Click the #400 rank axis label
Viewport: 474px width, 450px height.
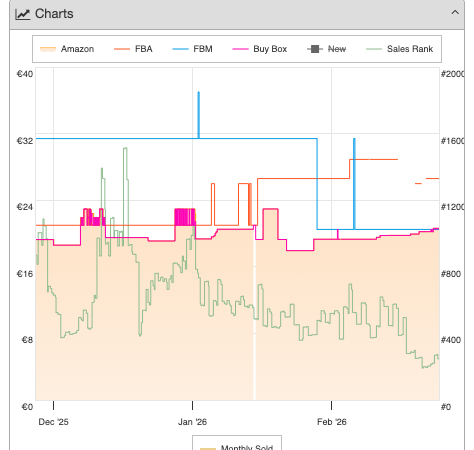(x=451, y=340)
